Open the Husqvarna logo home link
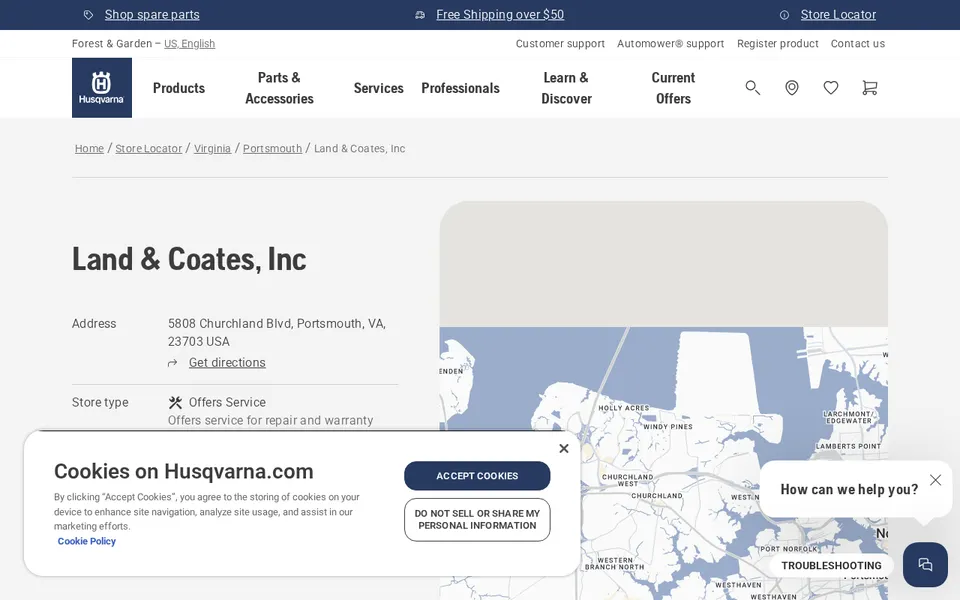This screenshot has height=600, width=960. (102, 88)
